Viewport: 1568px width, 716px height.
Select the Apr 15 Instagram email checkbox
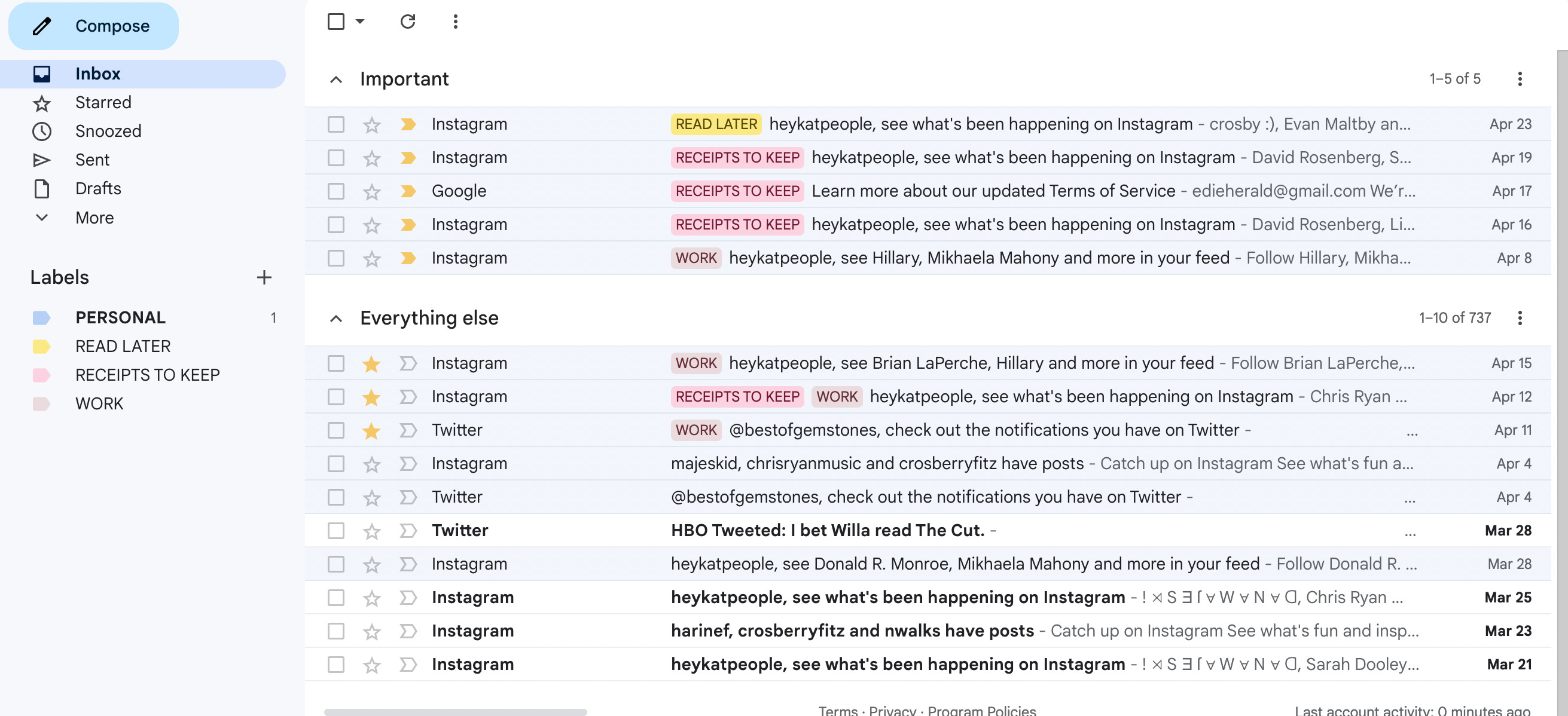[x=336, y=363]
